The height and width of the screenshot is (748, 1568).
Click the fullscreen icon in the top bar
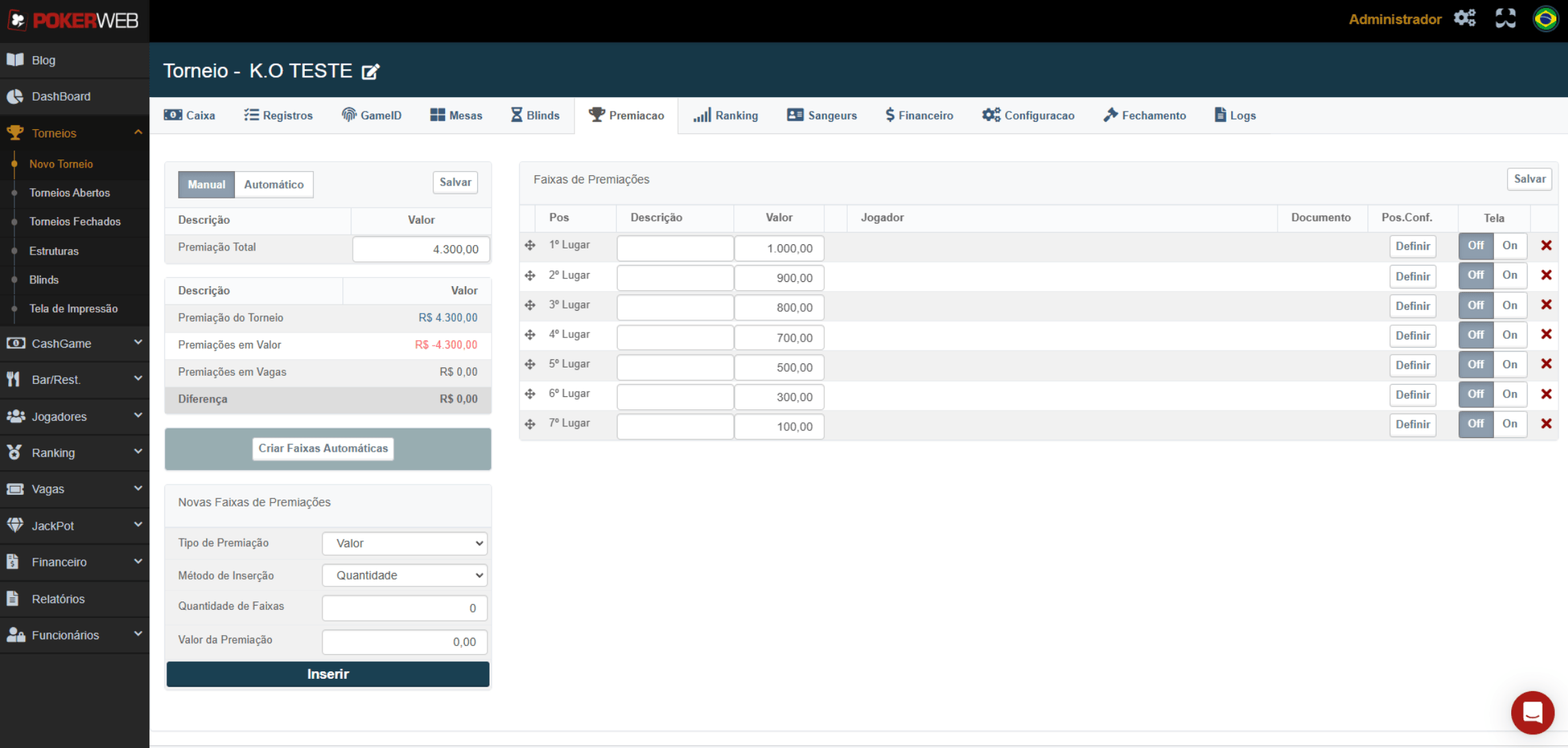tap(1505, 18)
